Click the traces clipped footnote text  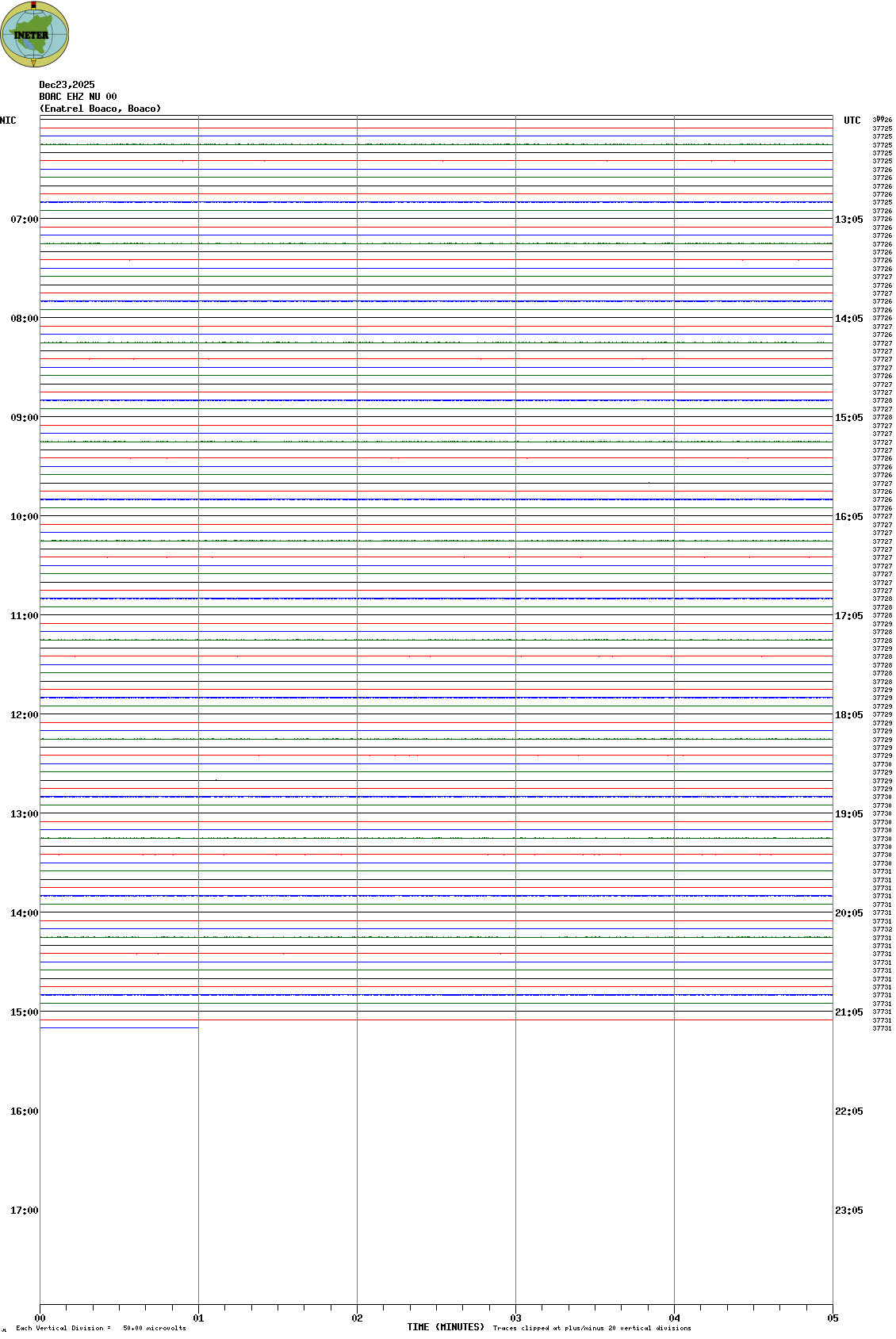point(592,1328)
